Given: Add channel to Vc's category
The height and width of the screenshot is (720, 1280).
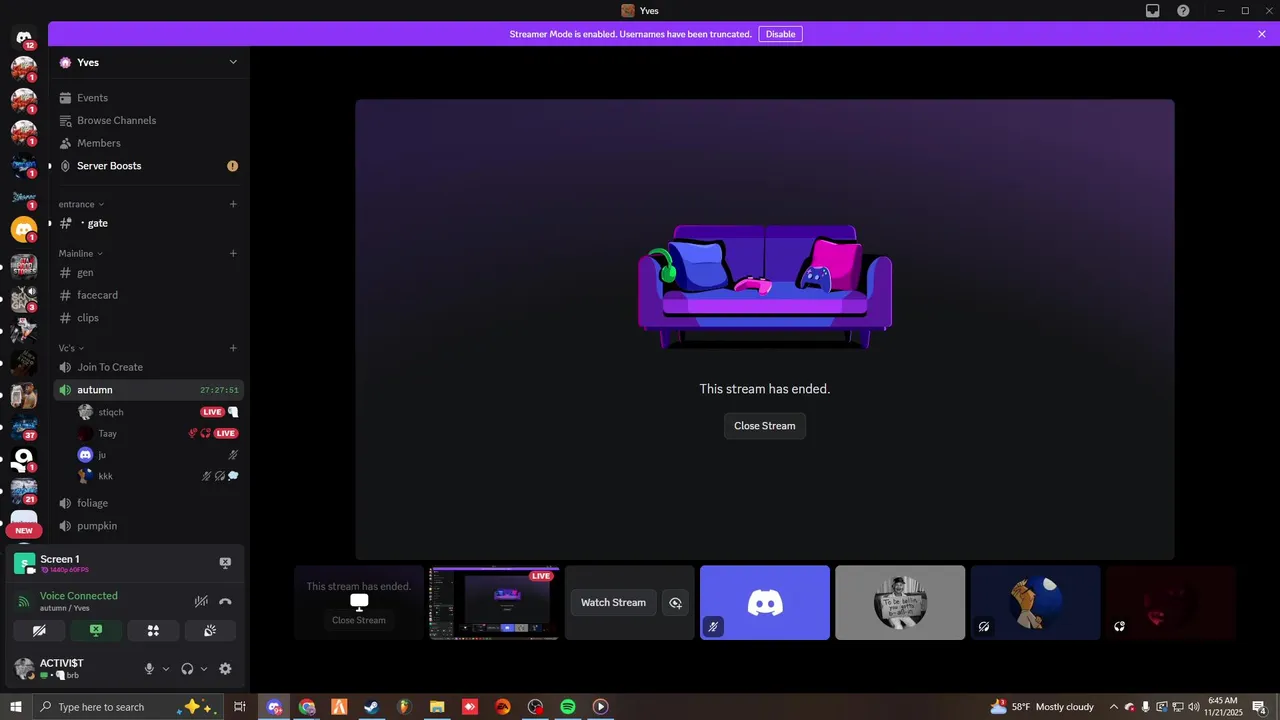Looking at the screenshot, I should 233,348.
